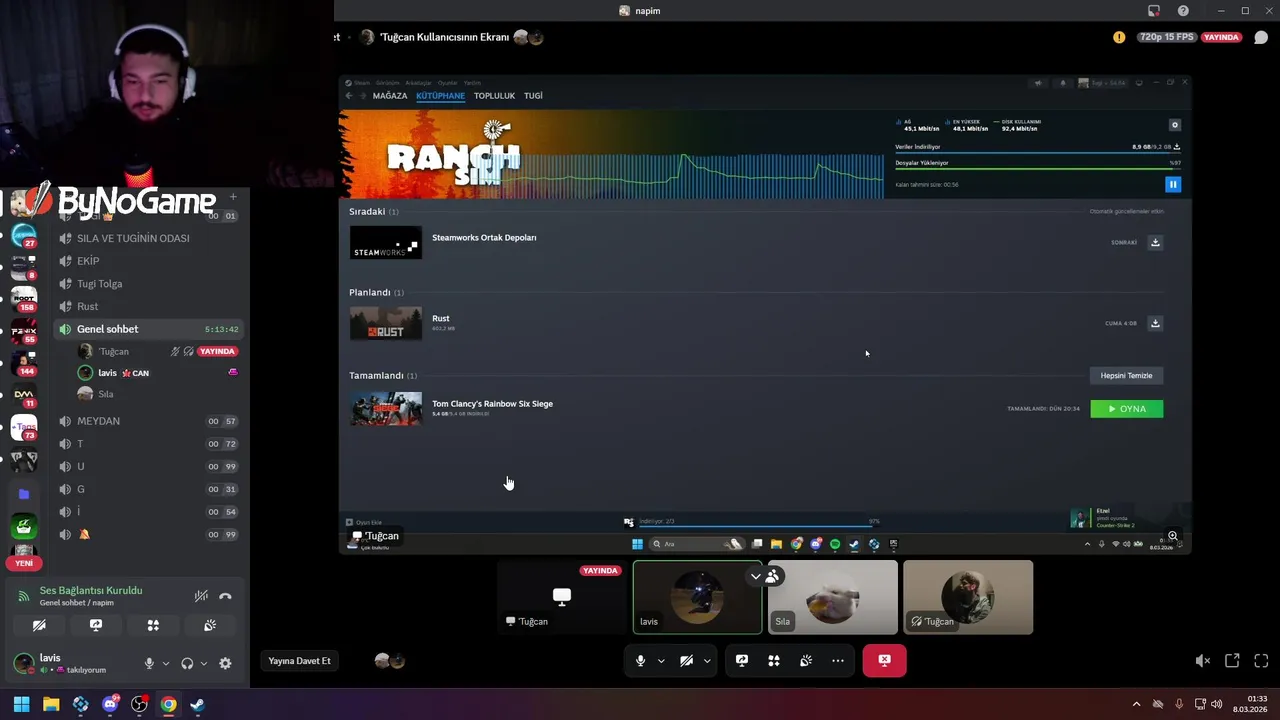Open Windows Start menu

click(21, 704)
